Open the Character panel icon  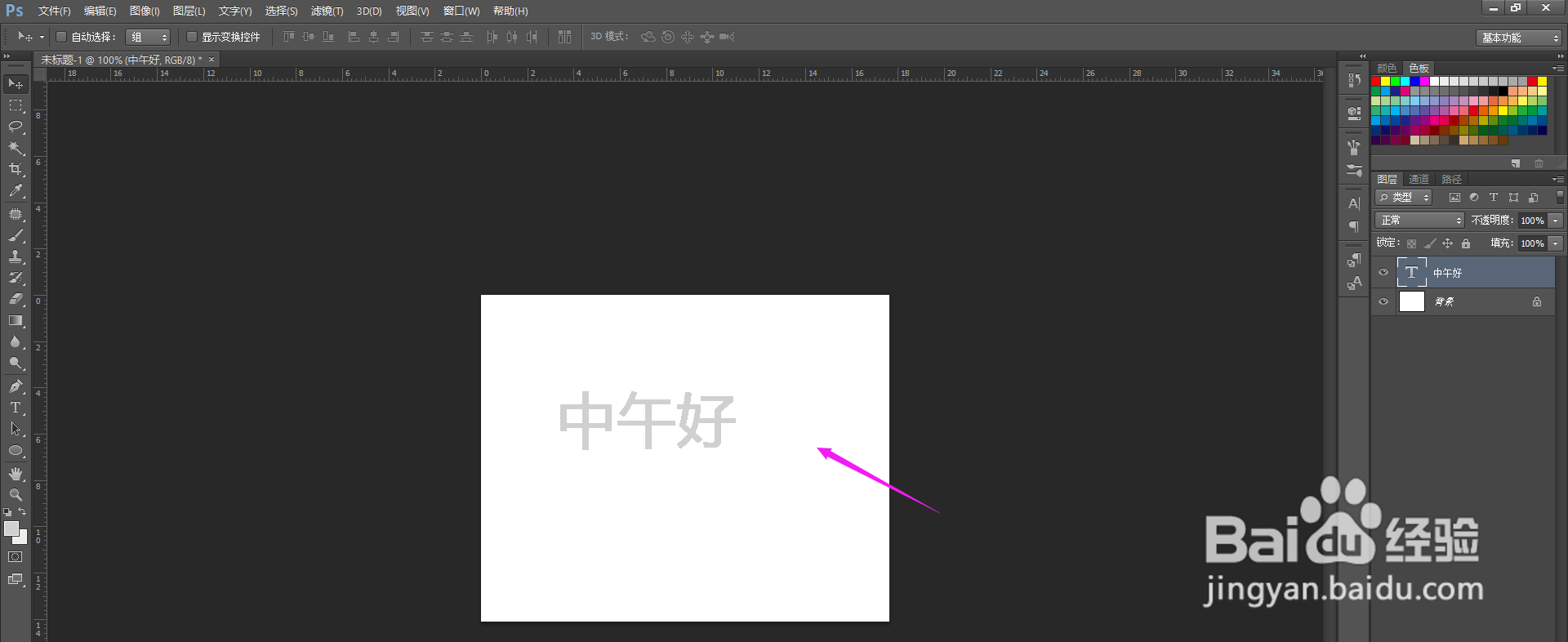click(1354, 203)
